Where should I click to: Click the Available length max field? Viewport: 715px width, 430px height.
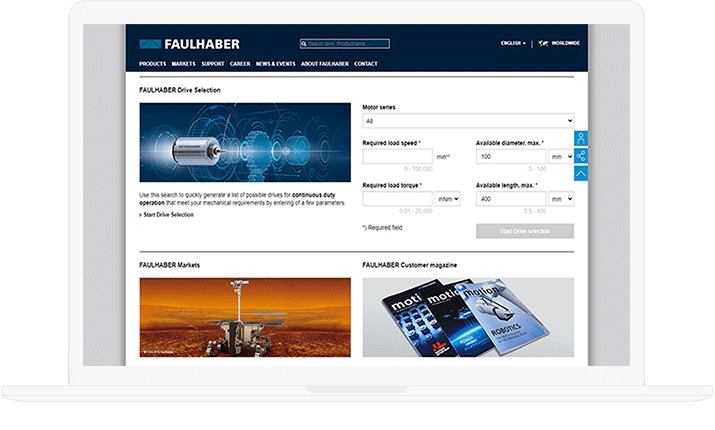511,199
